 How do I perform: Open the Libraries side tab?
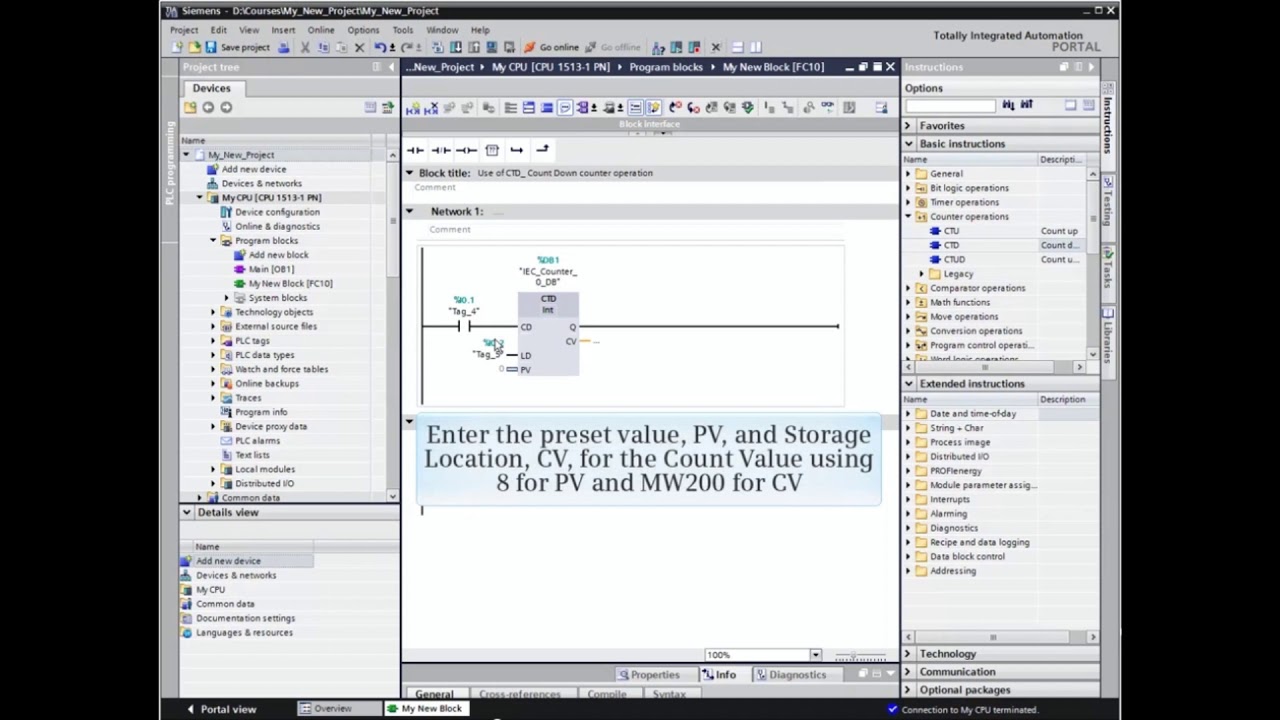[1108, 336]
